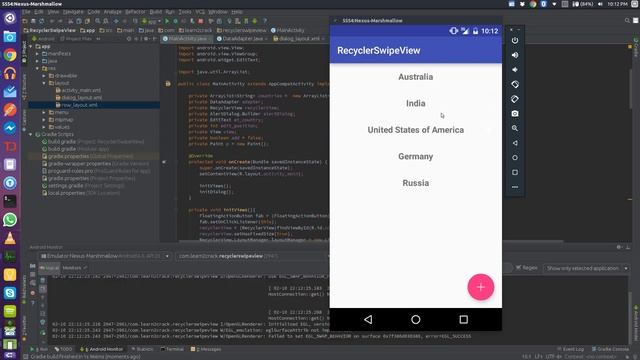The height and width of the screenshot is (360, 640).
Task: Select India in the country list
Action: pyautogui.click(x=416, y=103)
